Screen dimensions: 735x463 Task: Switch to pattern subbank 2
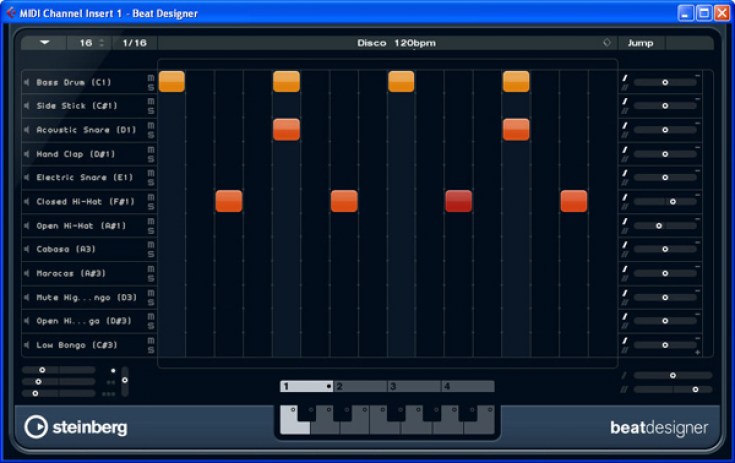click(360, 386)
